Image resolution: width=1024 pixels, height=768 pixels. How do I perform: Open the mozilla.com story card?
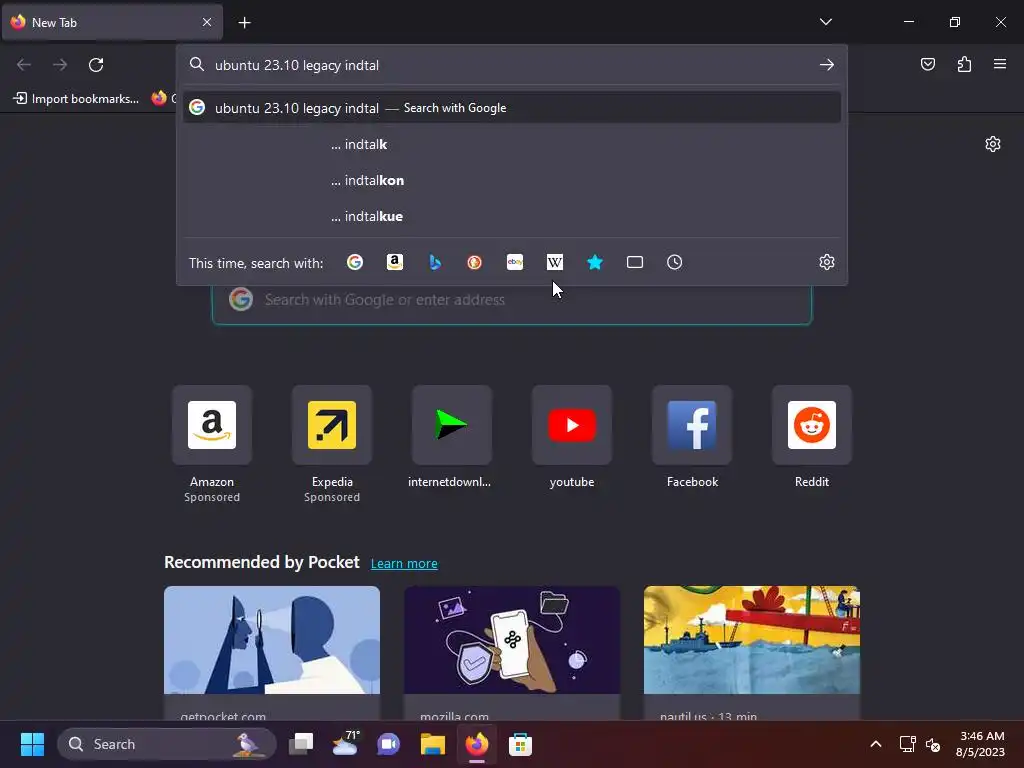tap(512, 653)
